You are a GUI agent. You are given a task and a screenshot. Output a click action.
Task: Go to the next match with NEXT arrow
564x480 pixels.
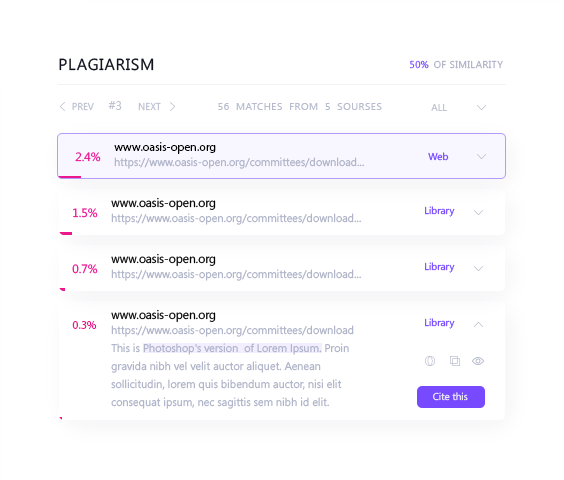[157, 107]
